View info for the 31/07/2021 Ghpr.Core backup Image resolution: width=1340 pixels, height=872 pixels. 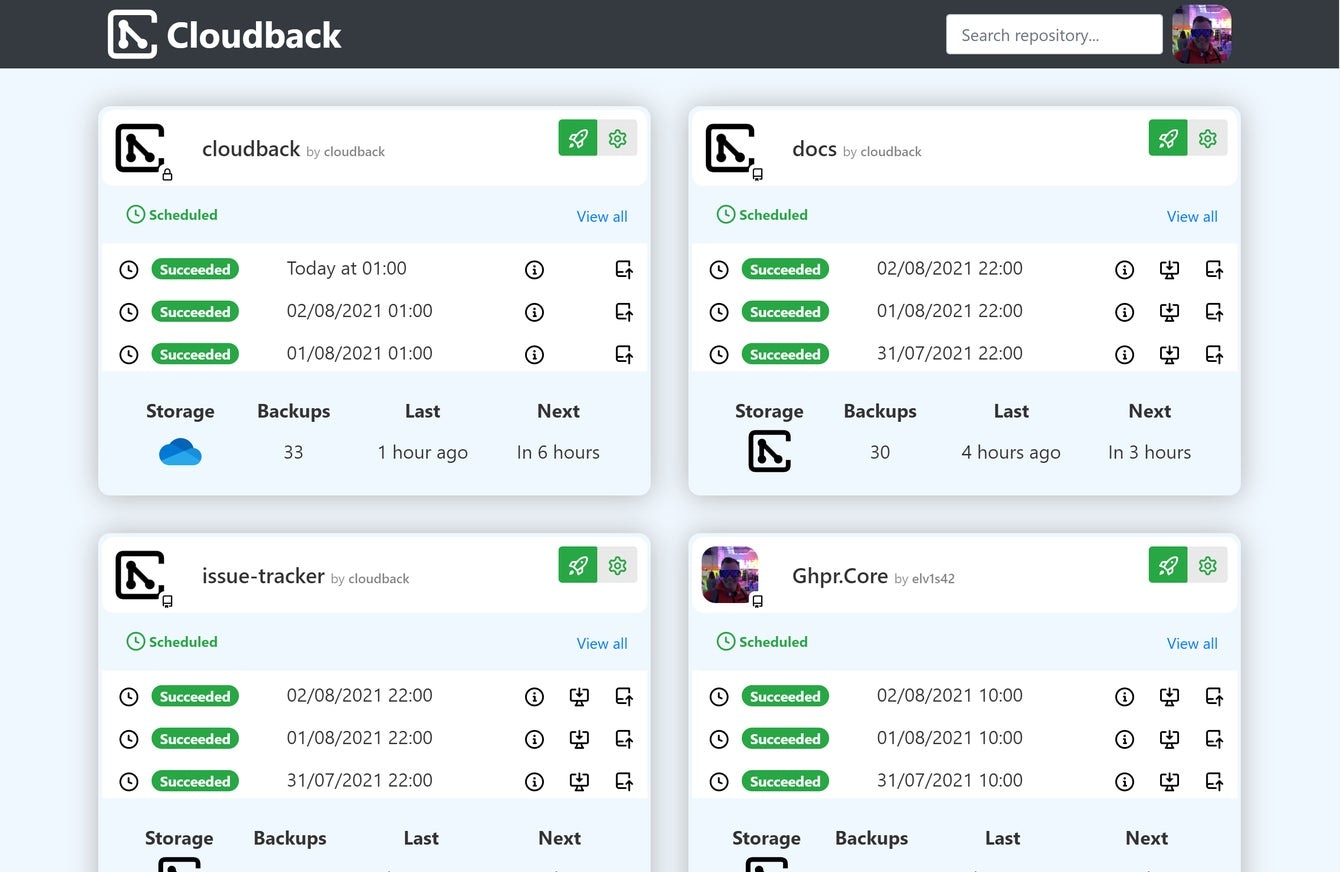1124,781
